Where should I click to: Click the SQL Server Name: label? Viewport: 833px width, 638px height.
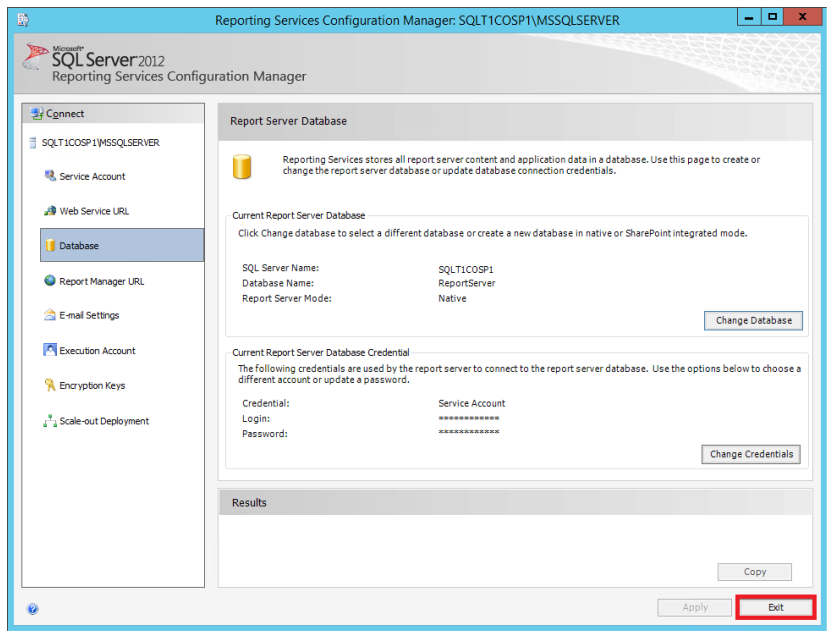click(x=280, y=268)
